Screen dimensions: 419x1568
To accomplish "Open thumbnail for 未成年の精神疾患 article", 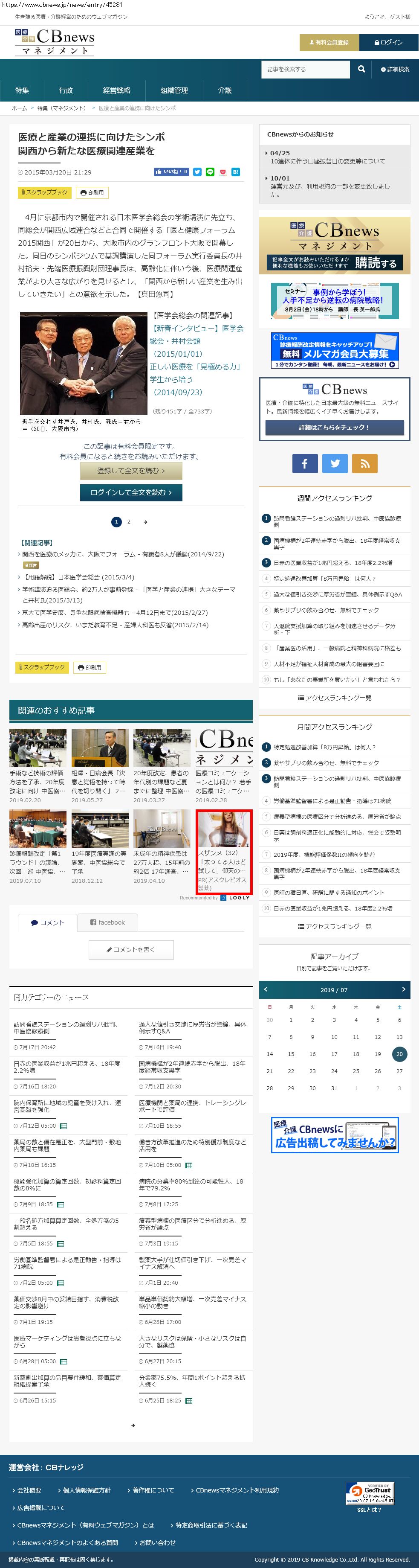I will pyautogui.click(x=162, y=829).
